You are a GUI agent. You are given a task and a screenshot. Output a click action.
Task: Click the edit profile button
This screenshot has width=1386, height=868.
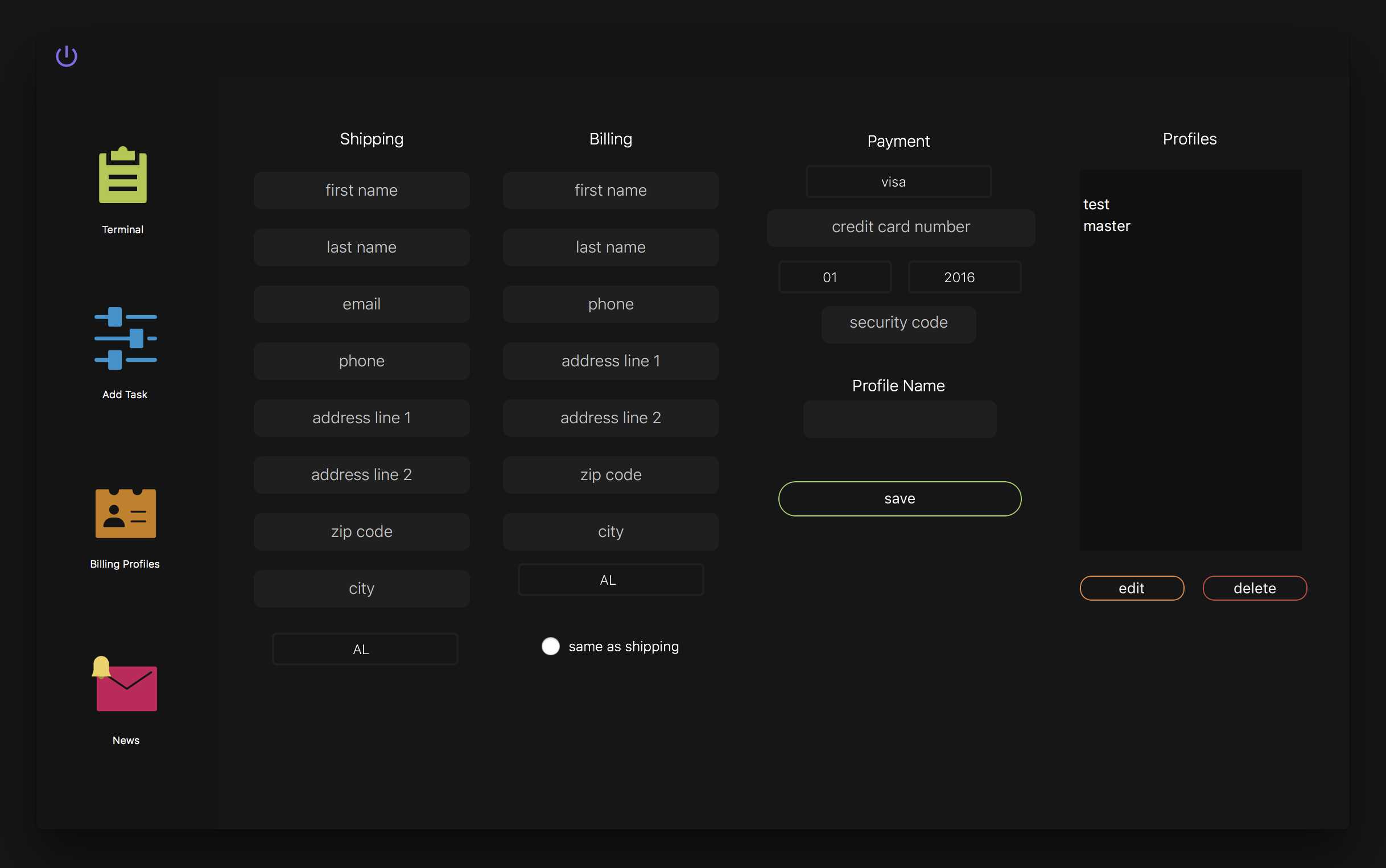(x=1131, y=588)
